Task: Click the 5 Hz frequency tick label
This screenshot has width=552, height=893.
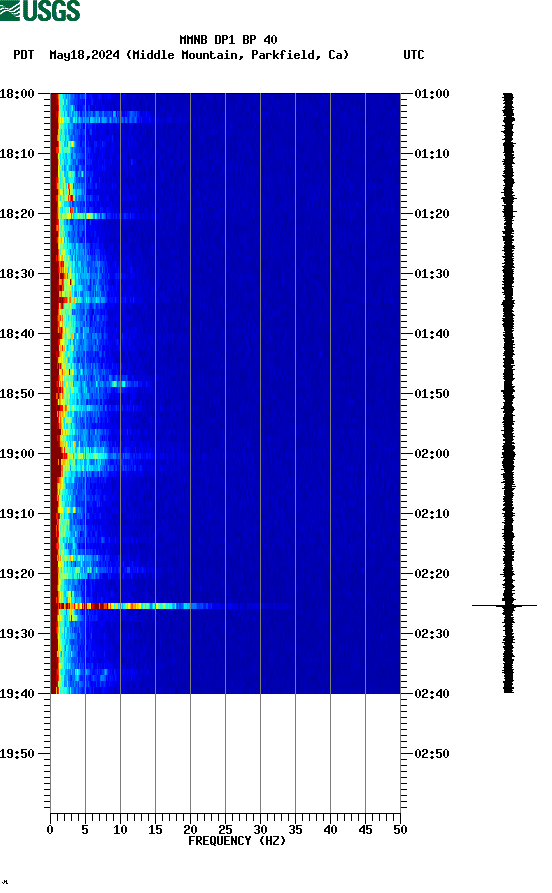Action: (85, 830)
